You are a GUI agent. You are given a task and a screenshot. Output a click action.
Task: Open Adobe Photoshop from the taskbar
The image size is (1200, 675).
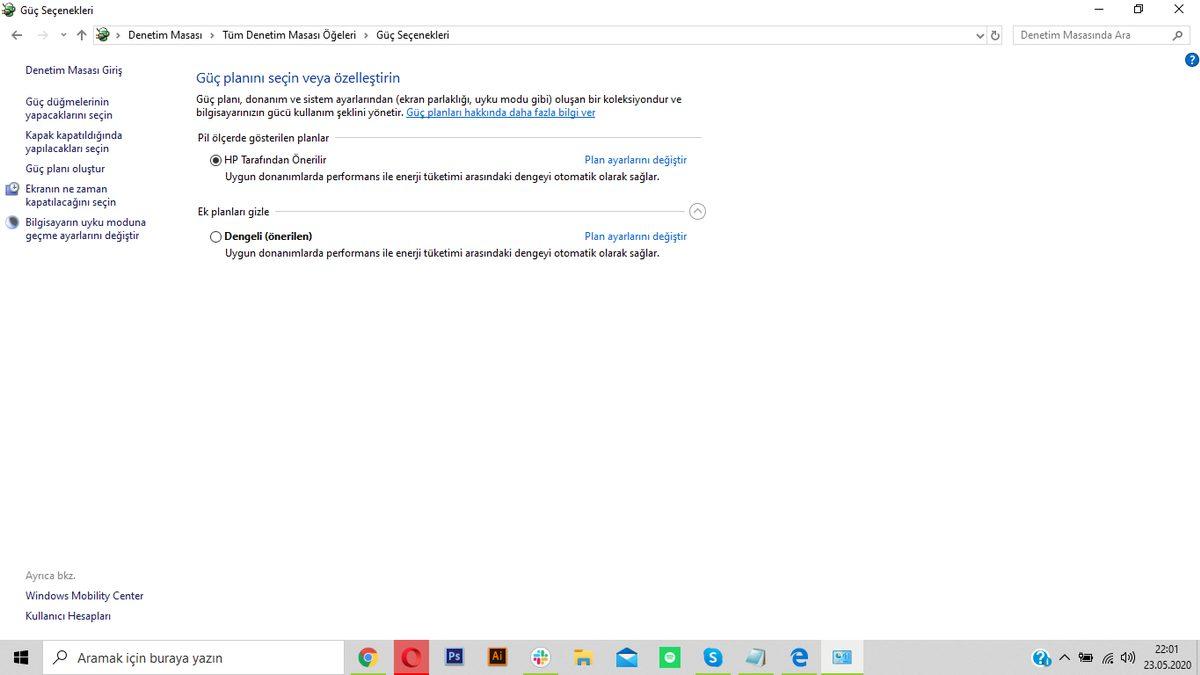coord(454,657)
